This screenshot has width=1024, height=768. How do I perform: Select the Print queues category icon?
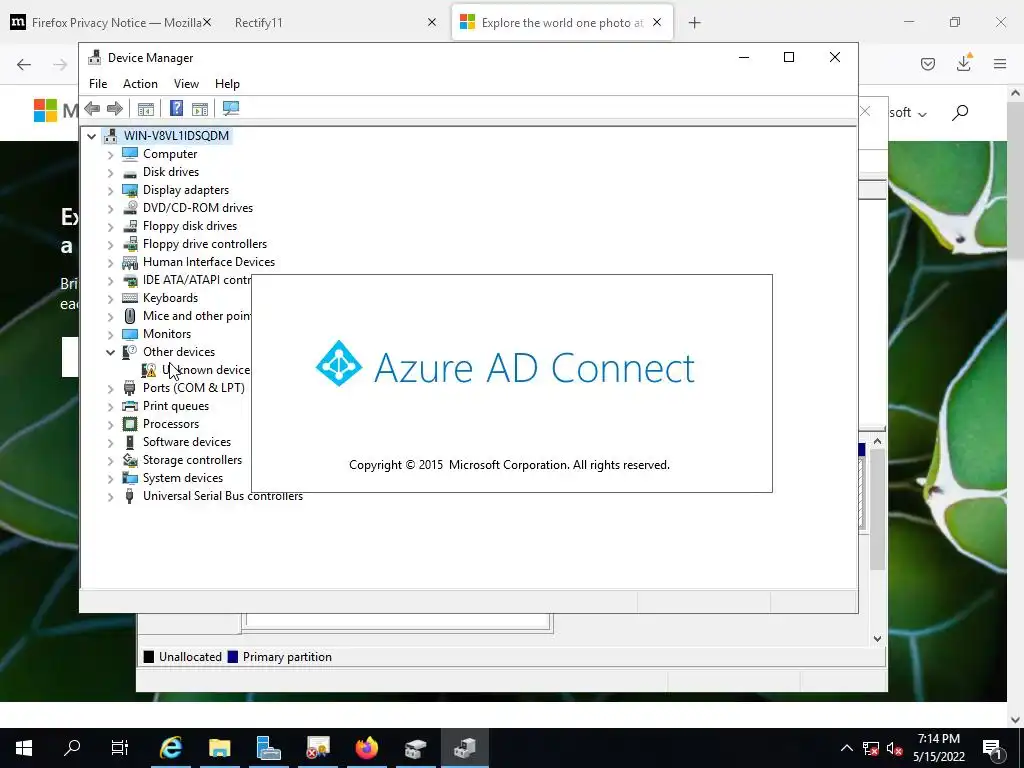(130, 406)
